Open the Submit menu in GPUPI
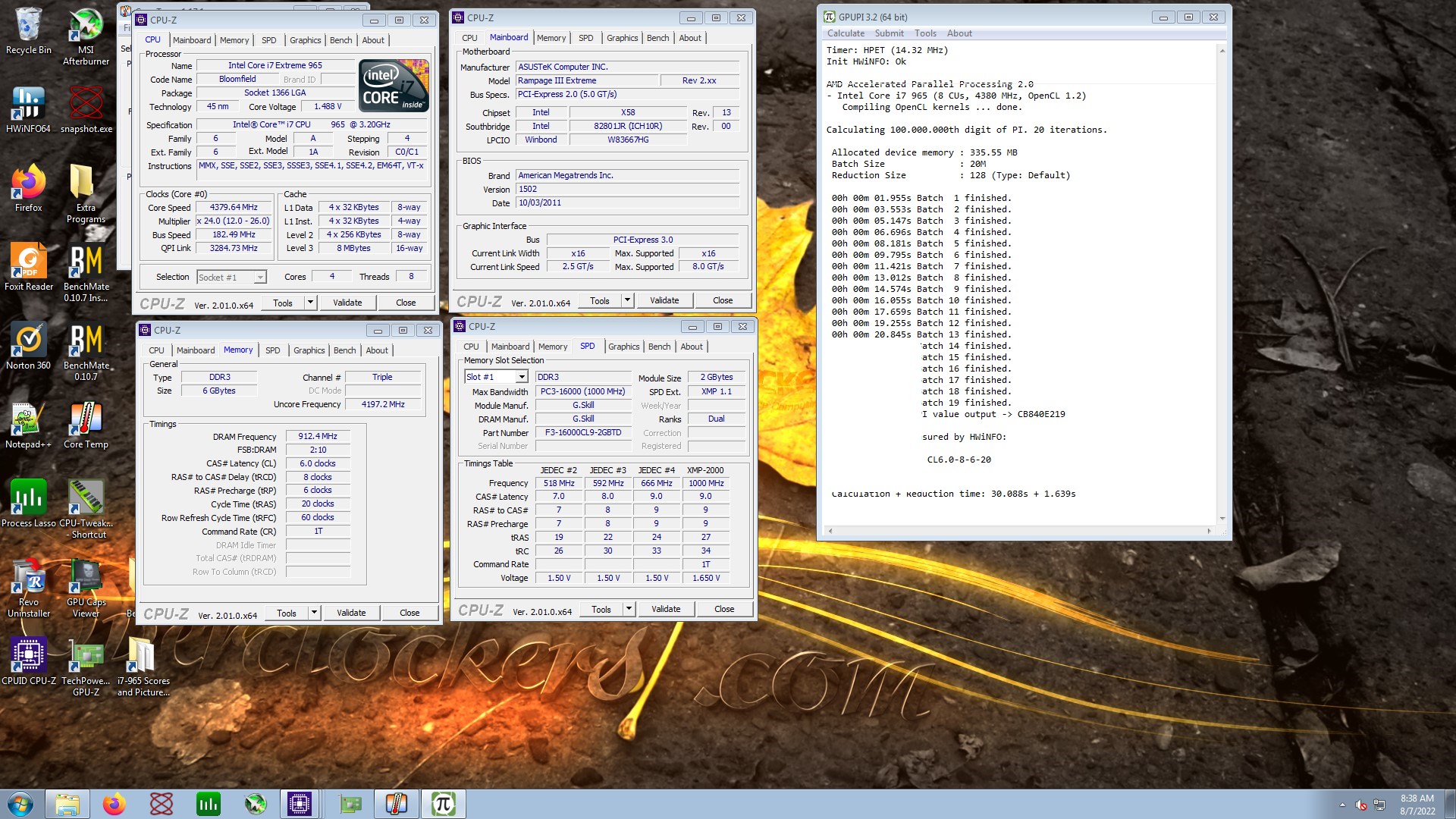 pyautogui.click(x=889, y=33)
